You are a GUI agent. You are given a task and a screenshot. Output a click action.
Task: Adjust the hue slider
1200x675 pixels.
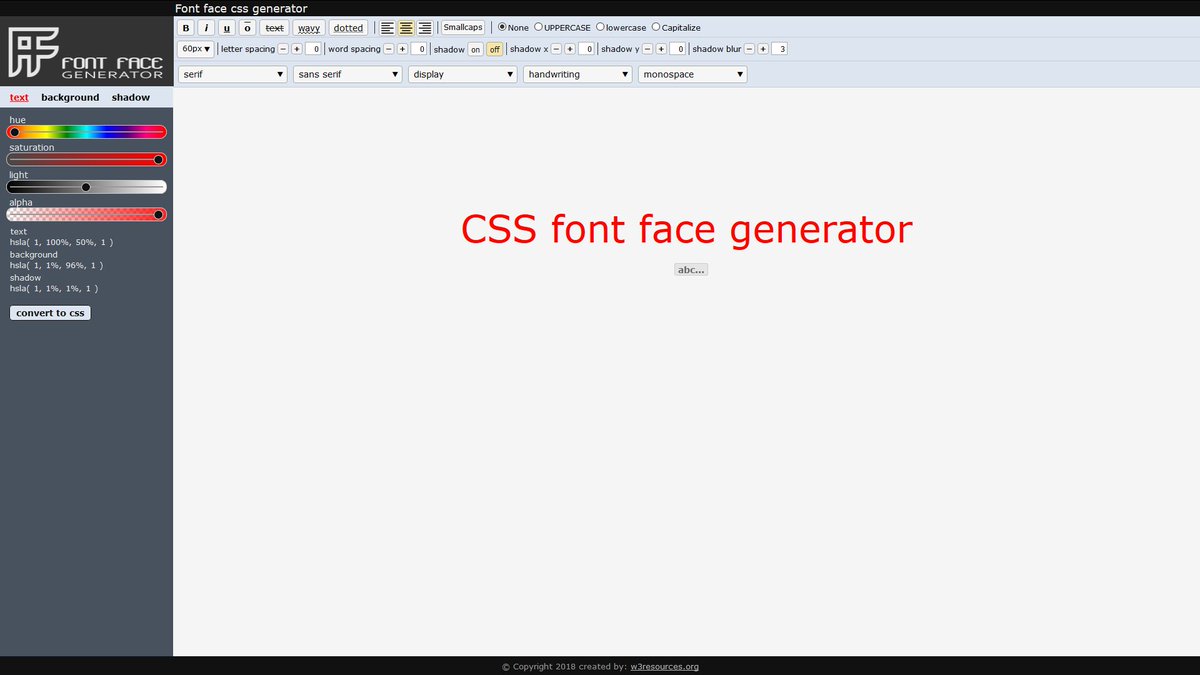click(x=87, y=131)
